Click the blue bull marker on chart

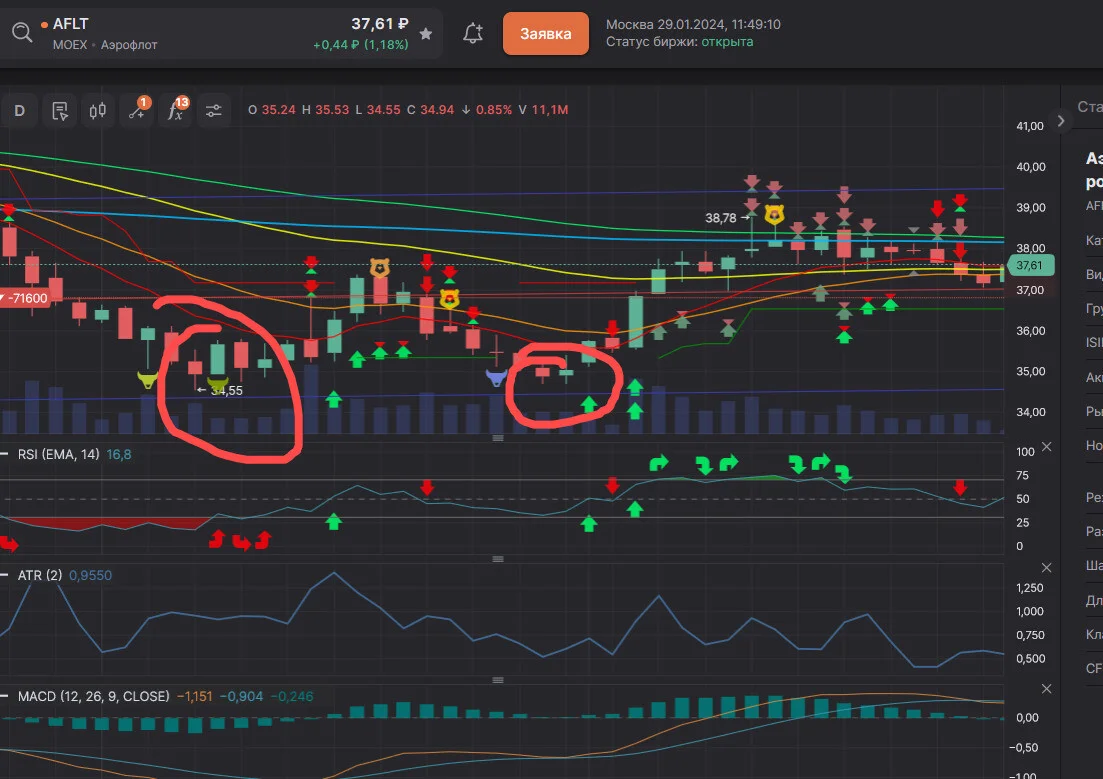click(497, 378)
